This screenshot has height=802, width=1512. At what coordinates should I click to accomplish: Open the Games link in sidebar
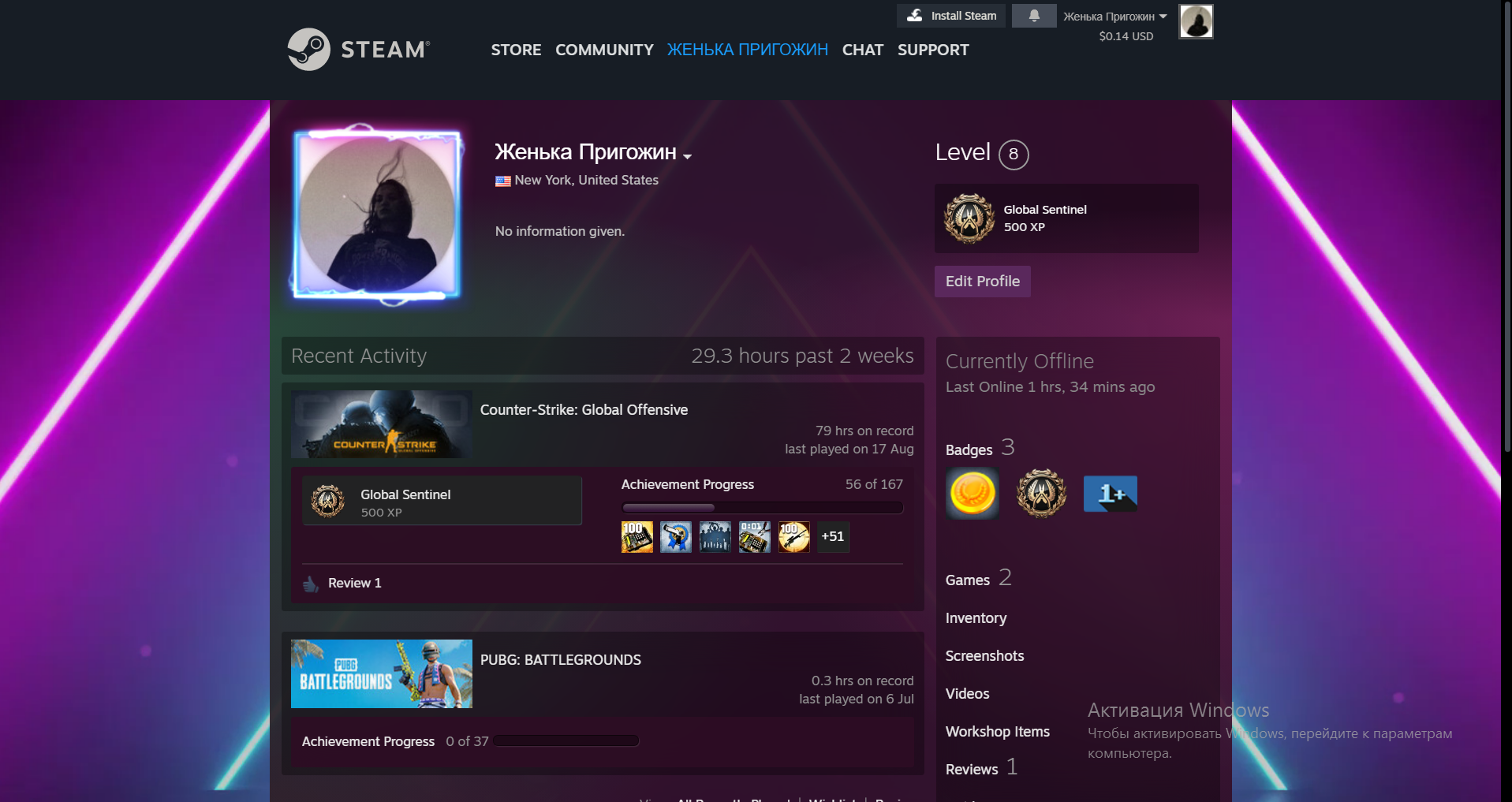968,580
